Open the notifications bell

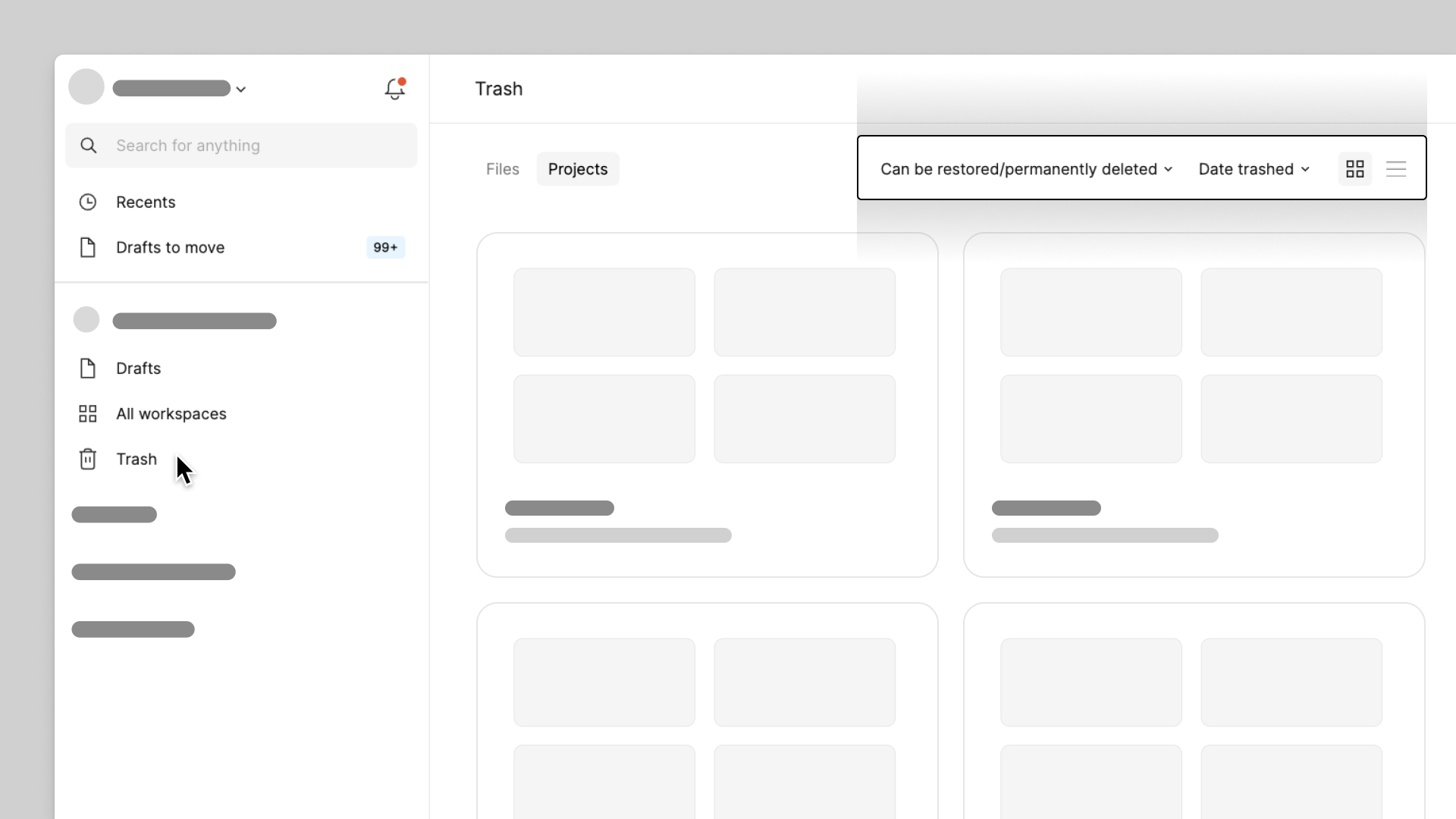tap(394, 89)
